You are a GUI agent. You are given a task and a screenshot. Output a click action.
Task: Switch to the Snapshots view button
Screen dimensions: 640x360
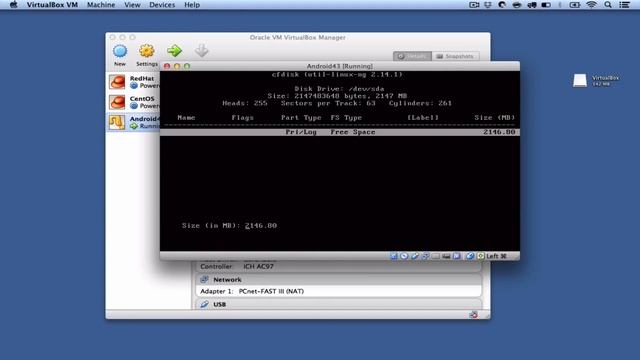tap(455, 56)
